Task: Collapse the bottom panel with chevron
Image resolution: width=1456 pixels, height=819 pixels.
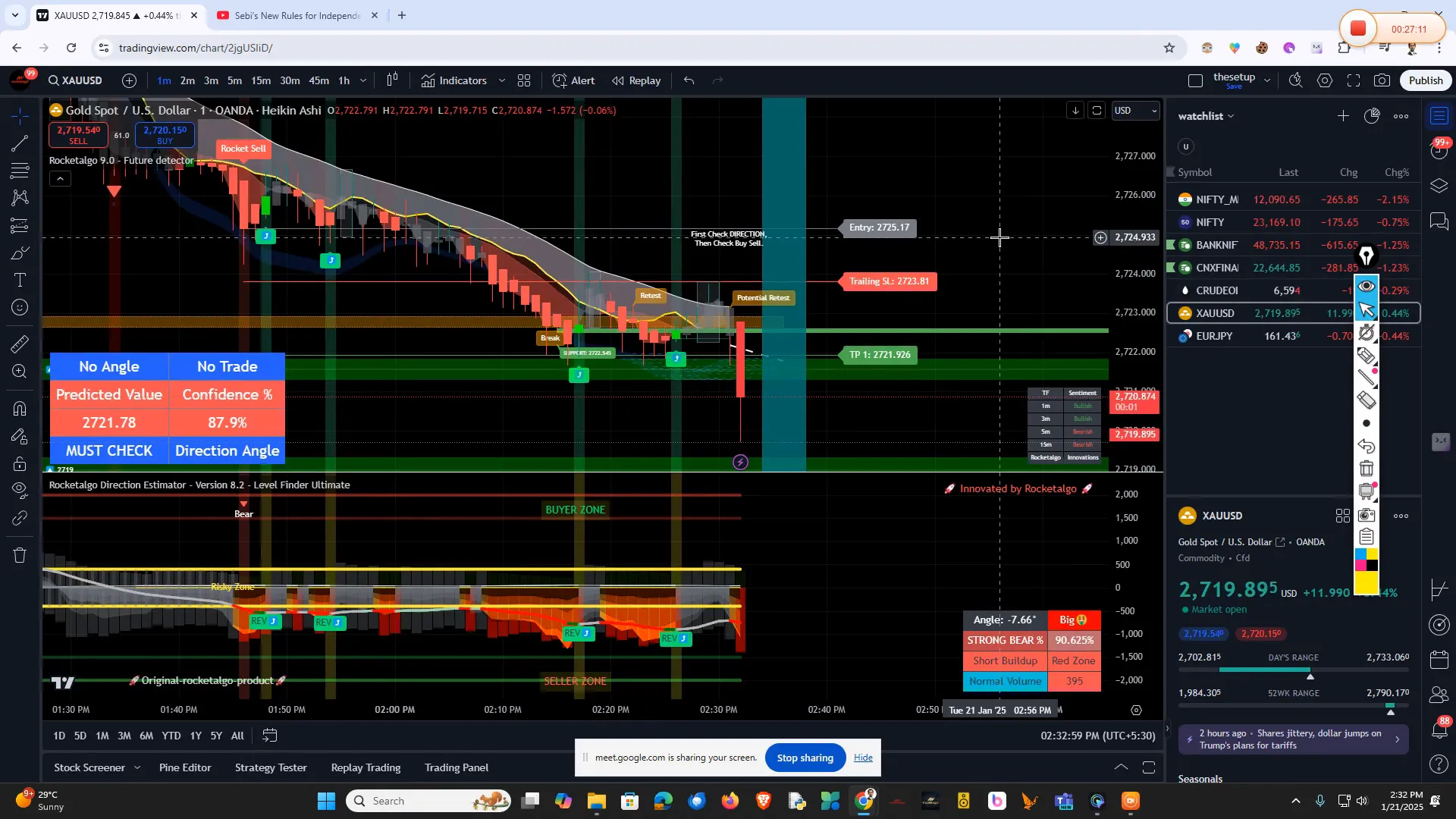Action: [x=1120, y=767]
